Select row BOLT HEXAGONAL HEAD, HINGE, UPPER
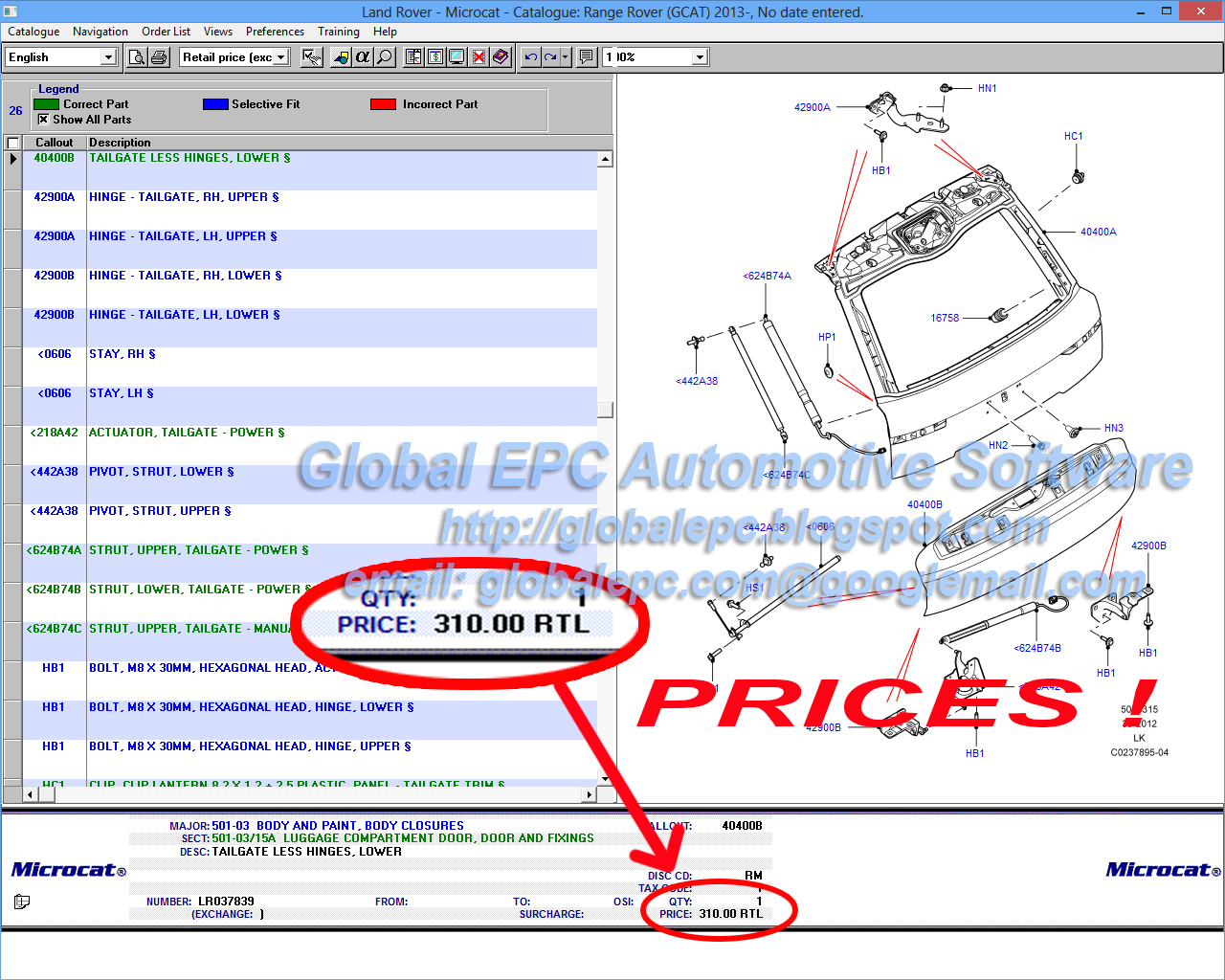This screenshot has height=980, width=1225. click(x=310, y=759)
